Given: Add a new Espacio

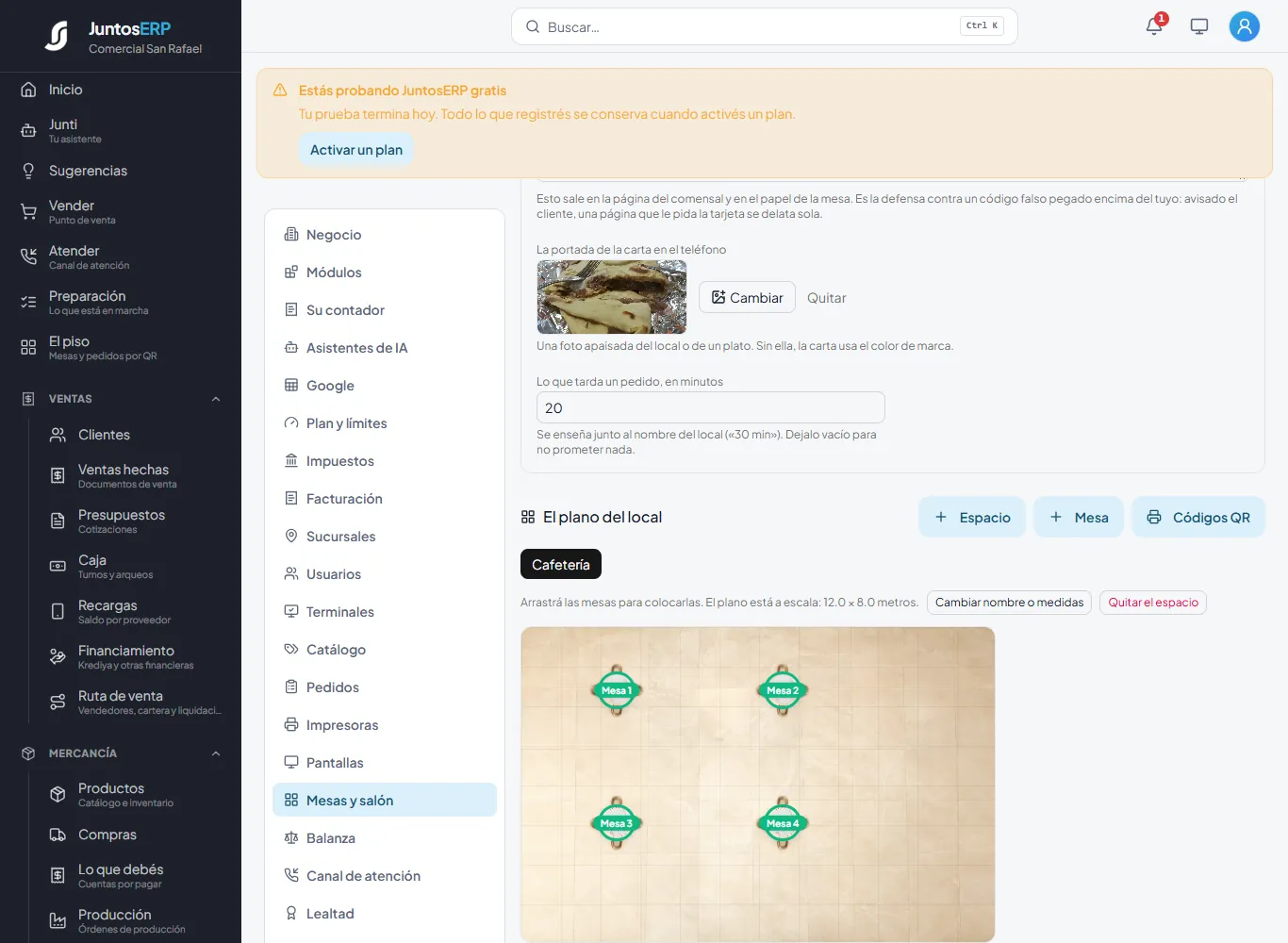Looking at the screenshot, I should 972,517.
